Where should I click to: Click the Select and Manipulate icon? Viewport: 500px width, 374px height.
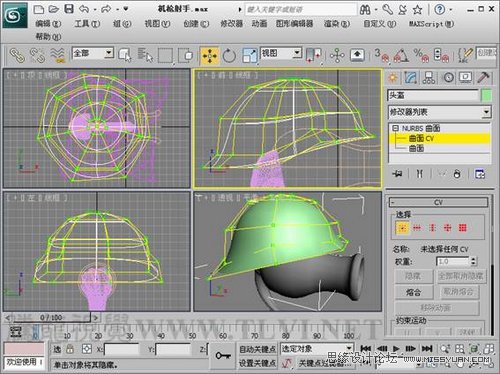[x=337, y=55]
